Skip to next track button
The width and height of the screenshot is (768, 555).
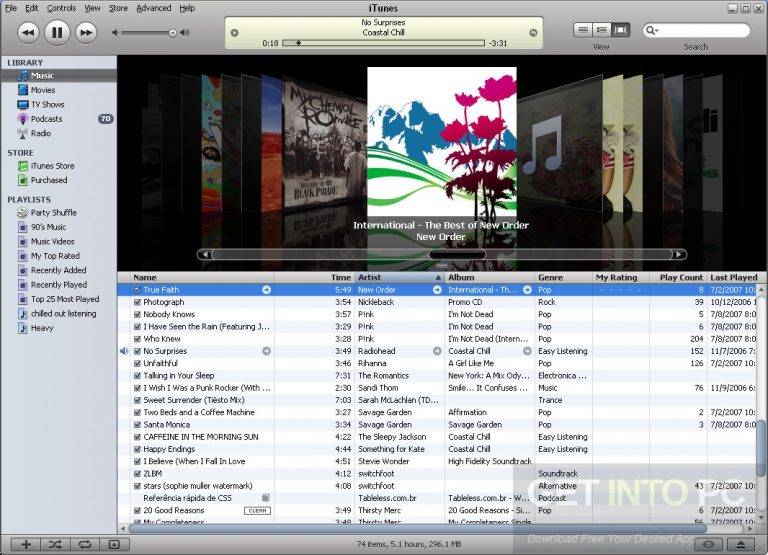[86, 33]
